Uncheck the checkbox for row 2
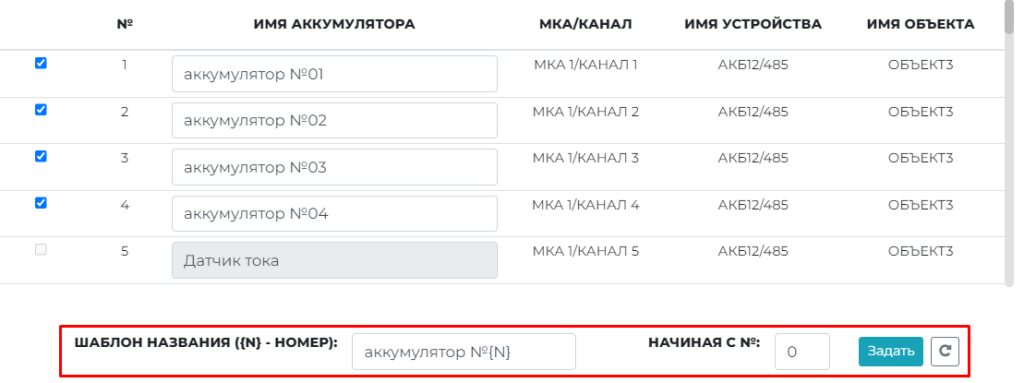 point(40,110)
